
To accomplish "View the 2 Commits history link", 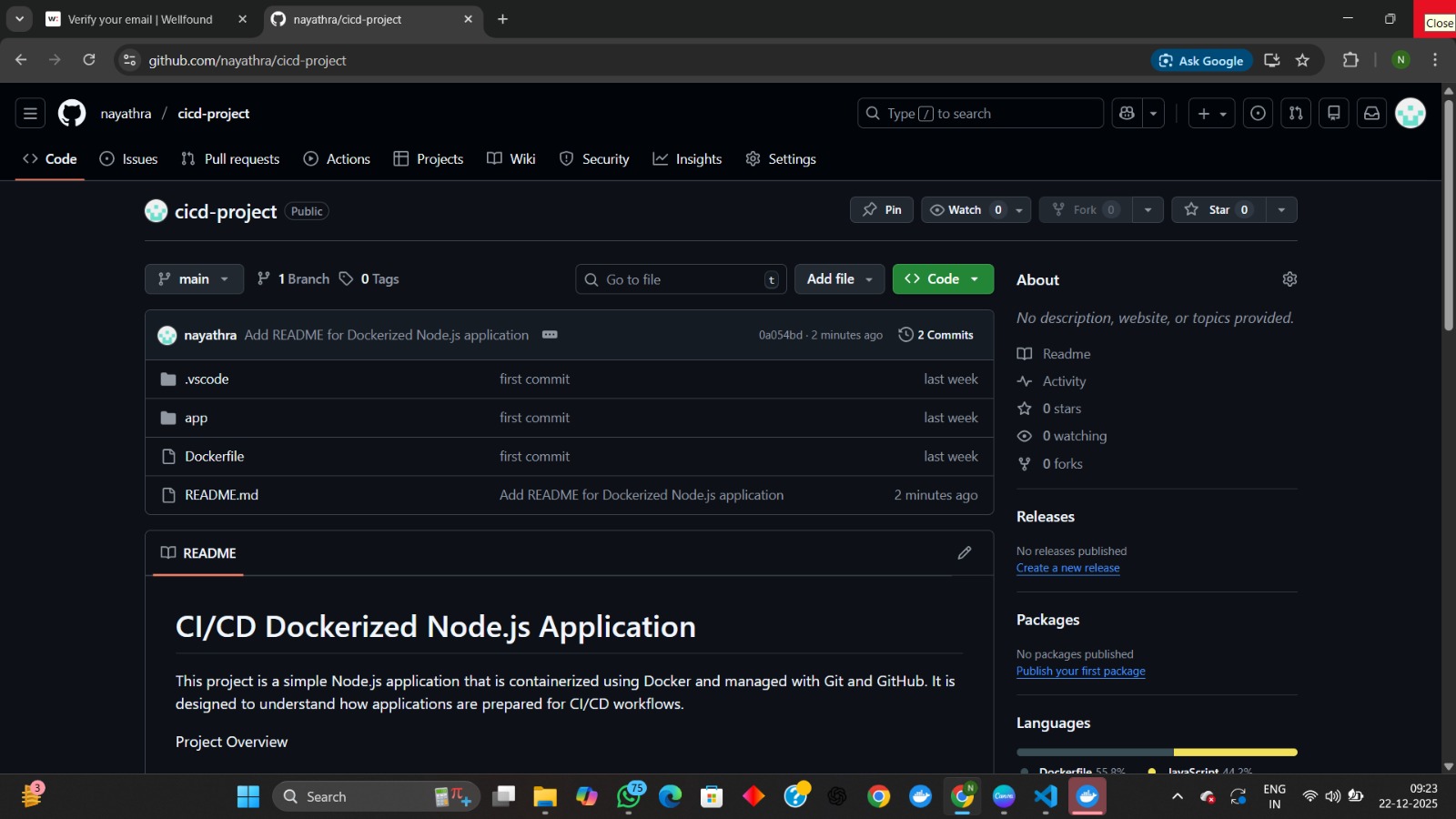I will click(x=935, y=335).
